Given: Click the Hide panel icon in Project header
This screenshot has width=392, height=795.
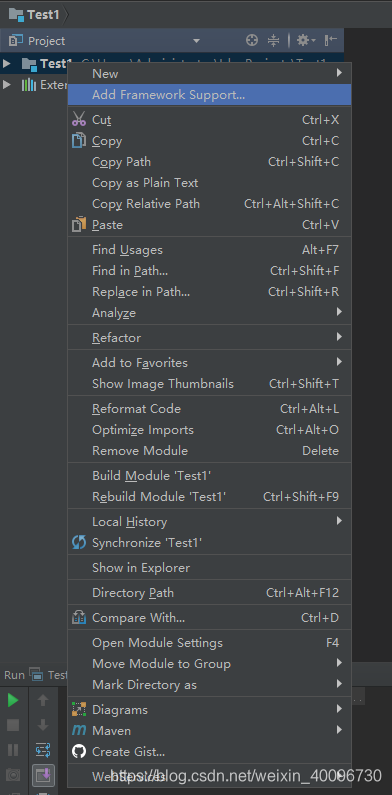Looking at the screenshot, I should pos(331,40).
